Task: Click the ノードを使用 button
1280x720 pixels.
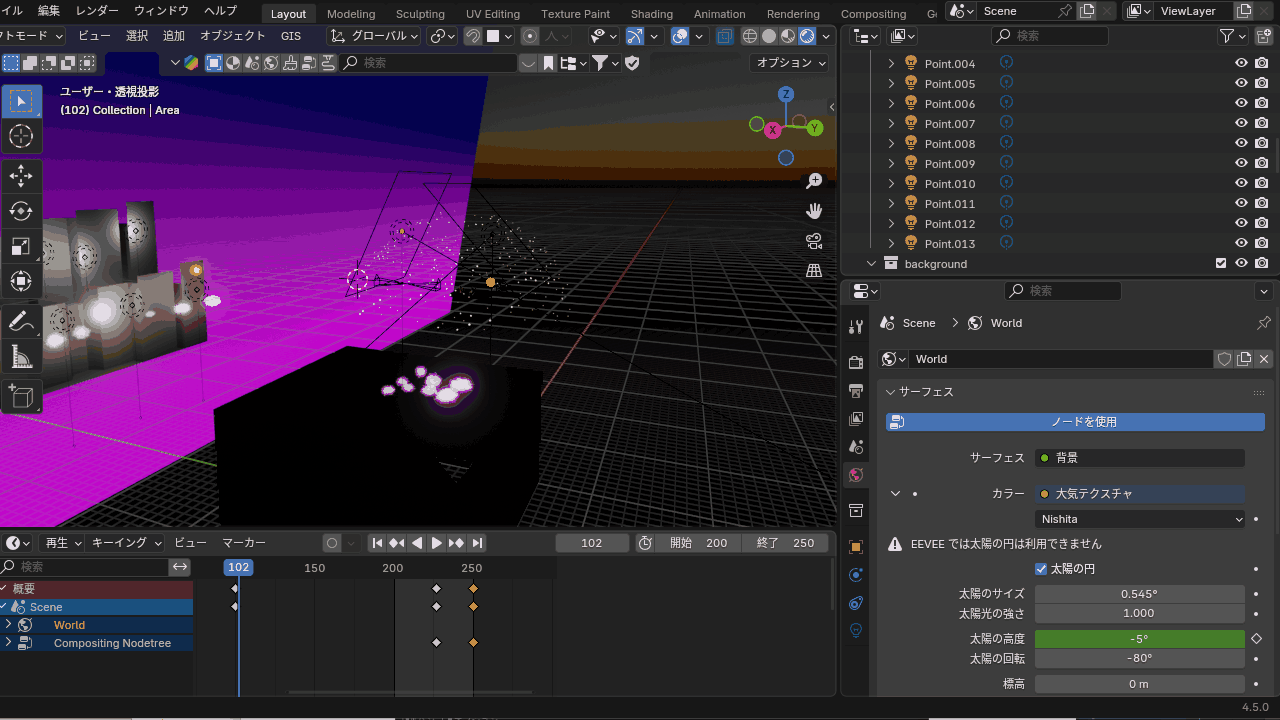Action: point(1075,422)
